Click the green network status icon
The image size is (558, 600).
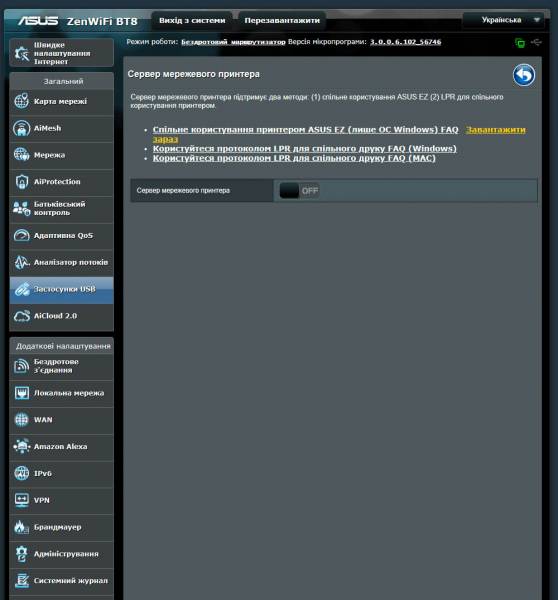pyautogui.click(x=520, y=42)
